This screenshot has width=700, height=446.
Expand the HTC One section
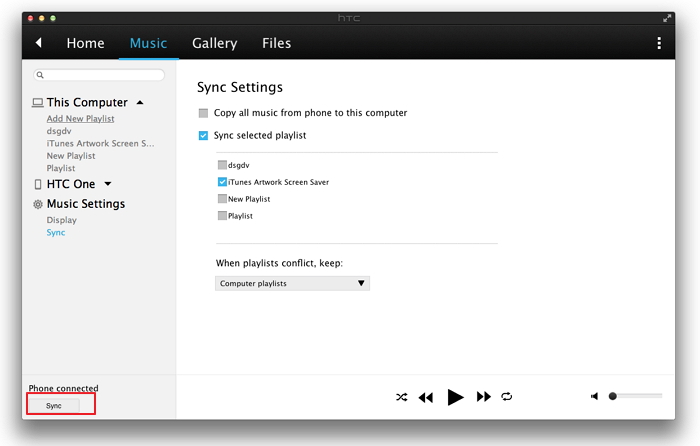[x=107, y=184]
